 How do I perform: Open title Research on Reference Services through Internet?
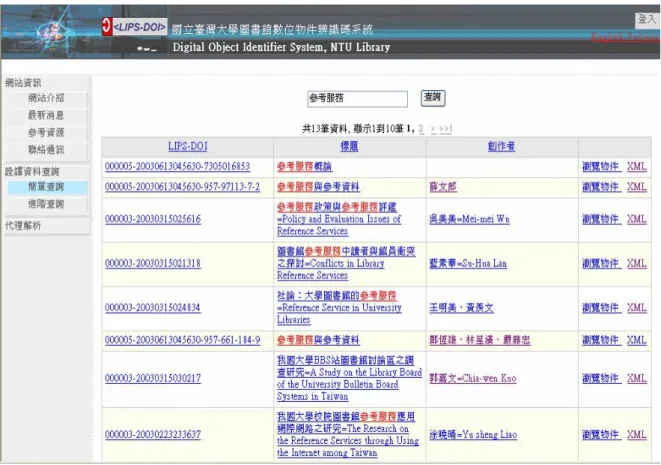[x=348, y=435]
